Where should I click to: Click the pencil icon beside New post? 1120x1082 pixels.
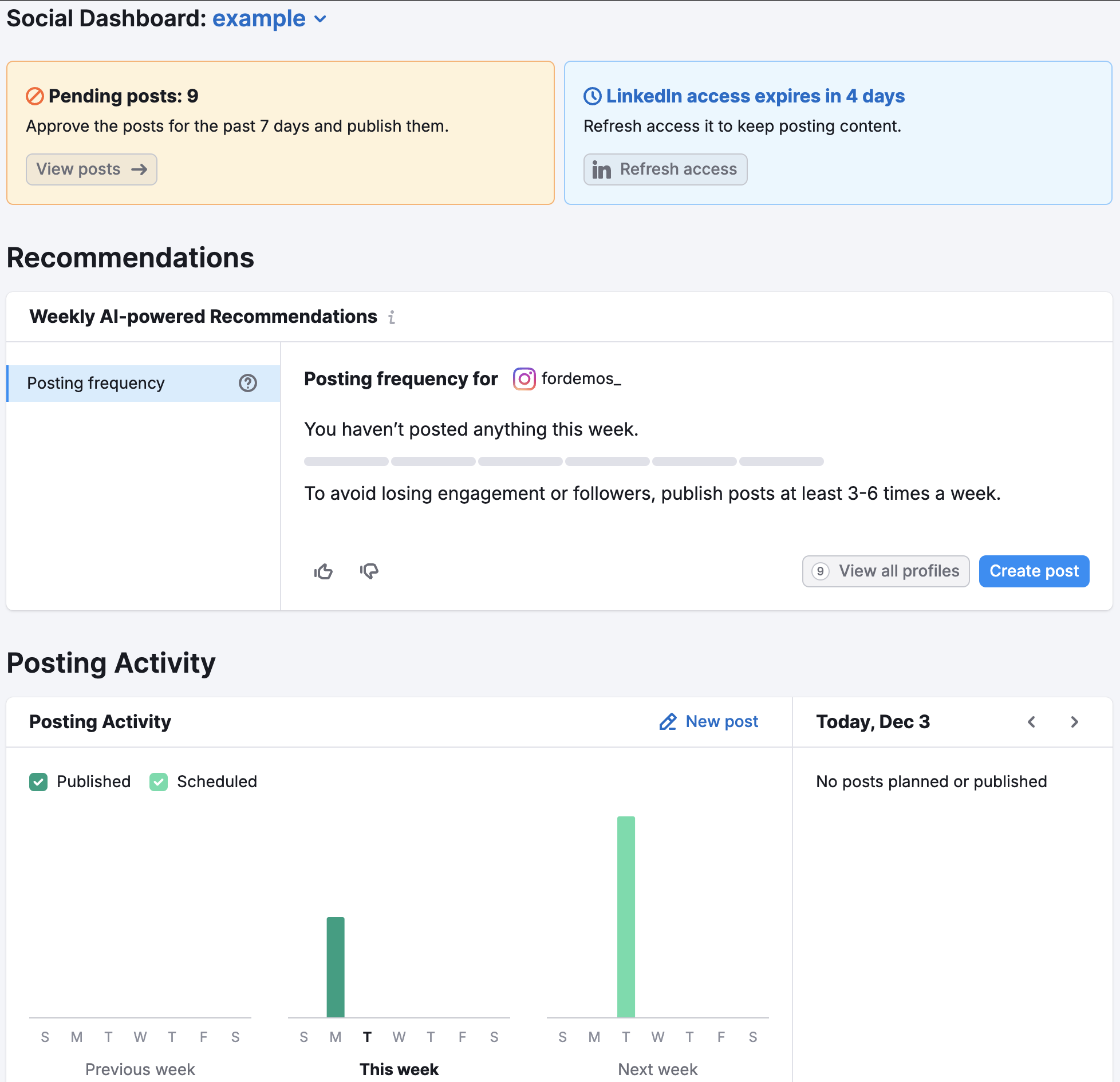pos(668,722)
